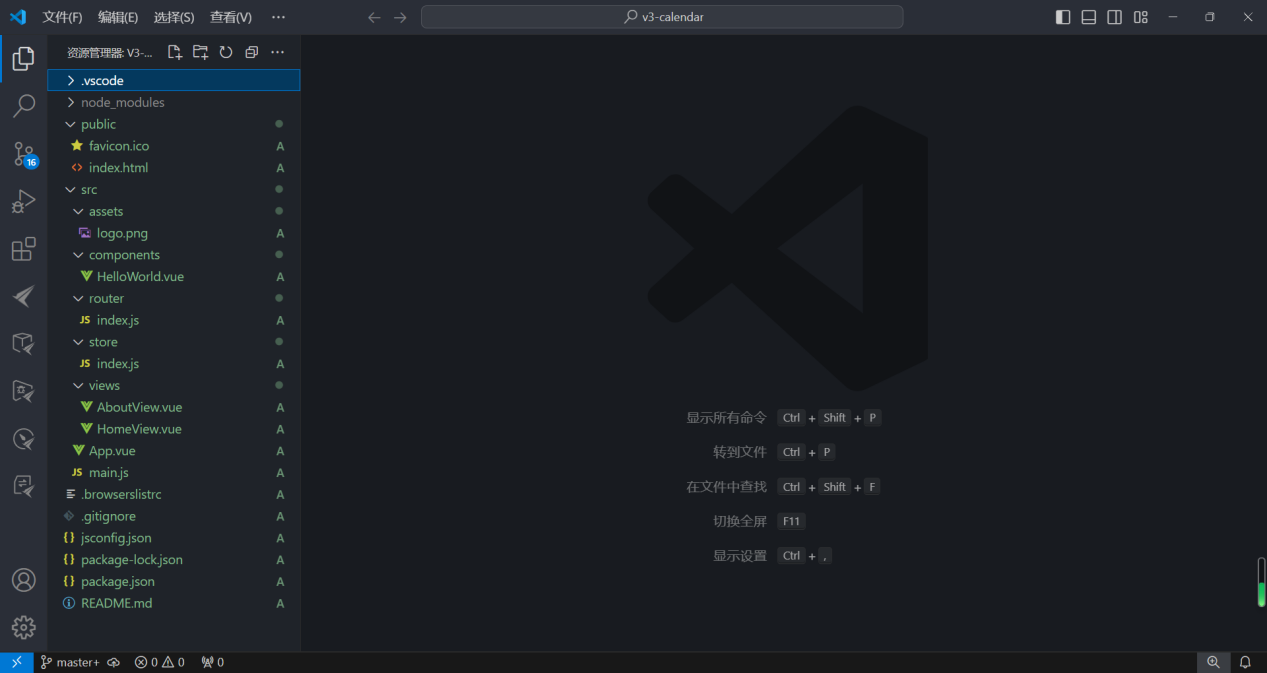
Task: Click the explorer title 资源管理器: V3-...
Action: coord(110,52)
